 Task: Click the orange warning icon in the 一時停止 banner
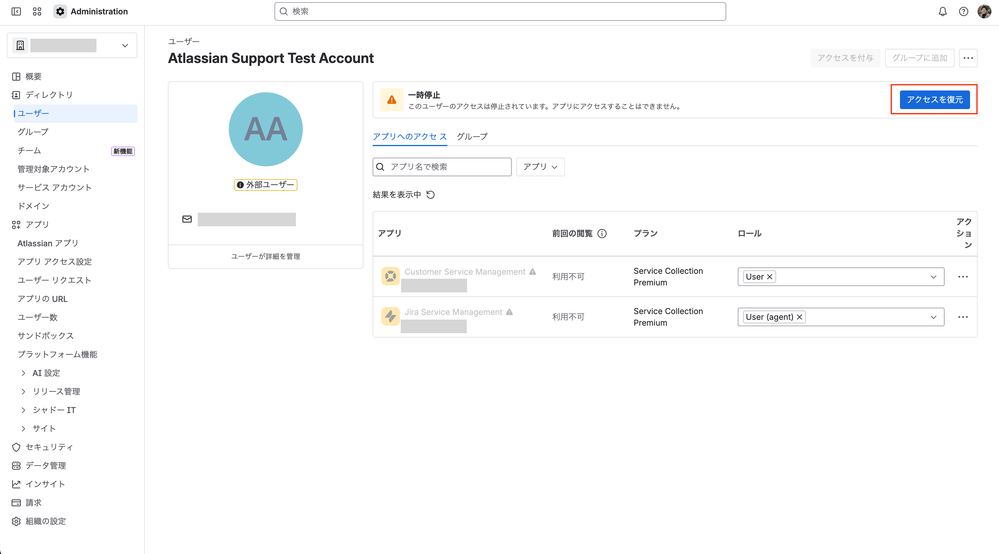[x=392, y=100]
